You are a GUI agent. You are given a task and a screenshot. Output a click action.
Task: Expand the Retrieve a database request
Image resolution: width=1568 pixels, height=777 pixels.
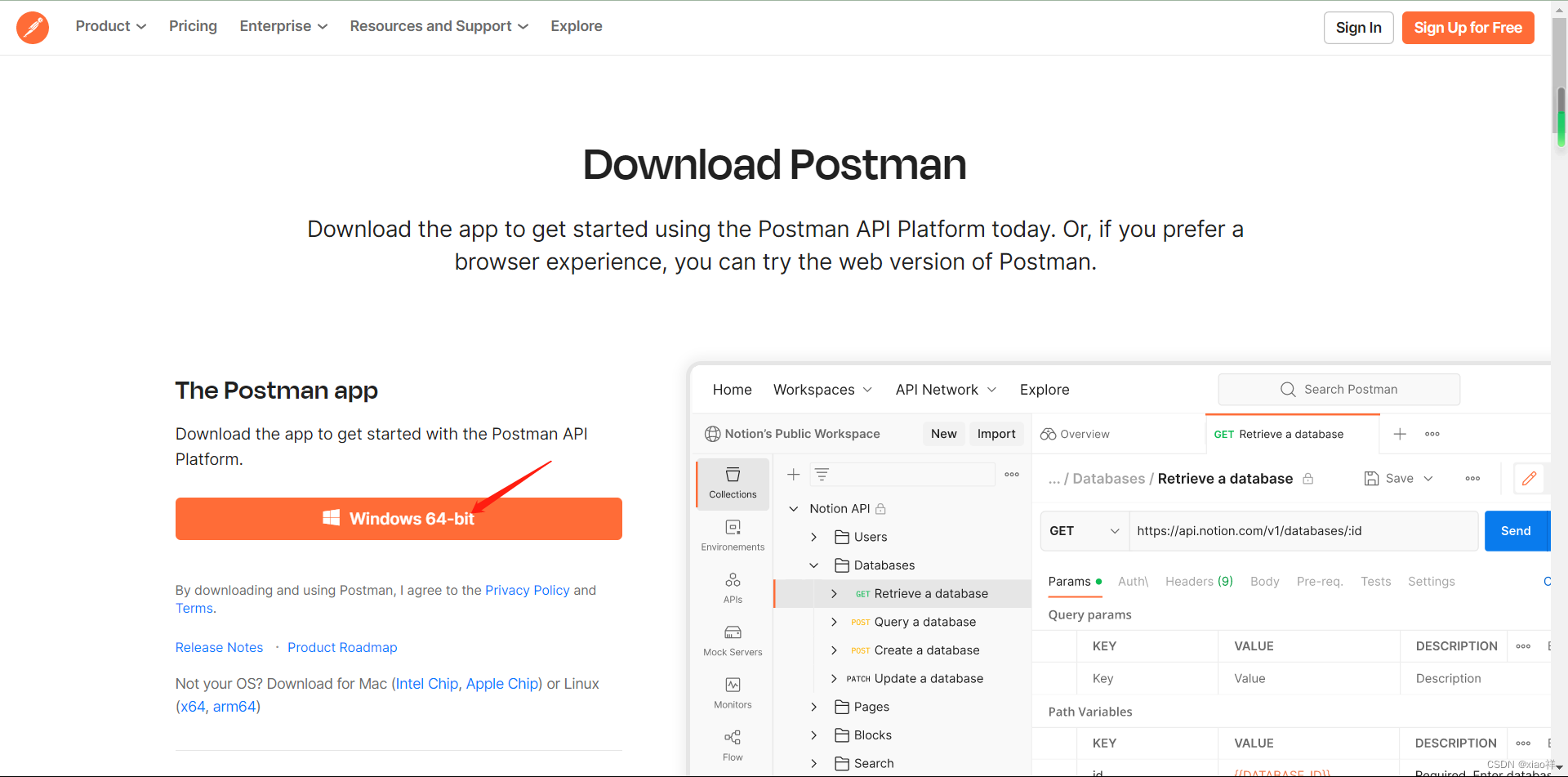834,594
